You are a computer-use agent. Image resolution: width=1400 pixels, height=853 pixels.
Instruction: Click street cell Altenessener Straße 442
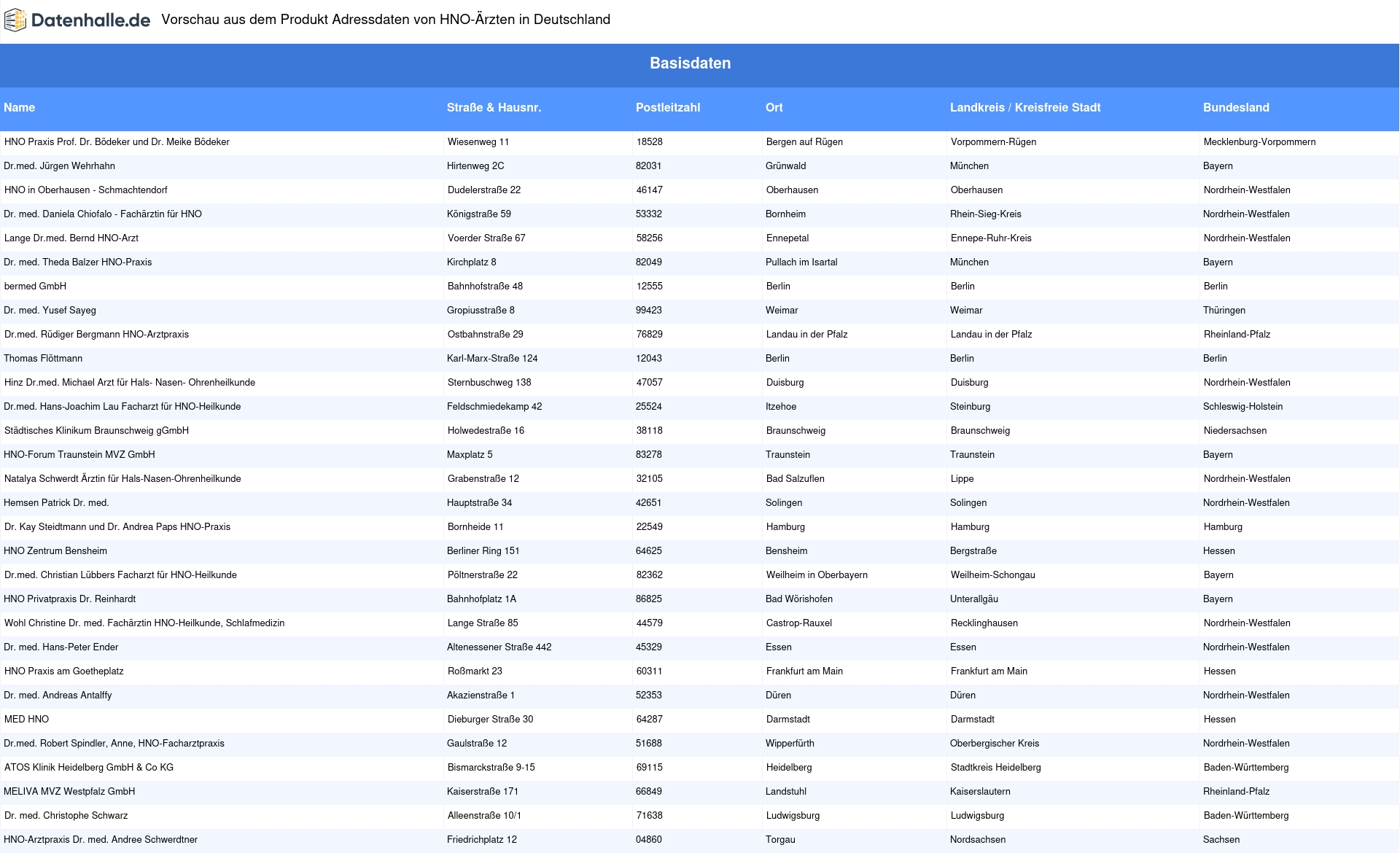(499, 647)
